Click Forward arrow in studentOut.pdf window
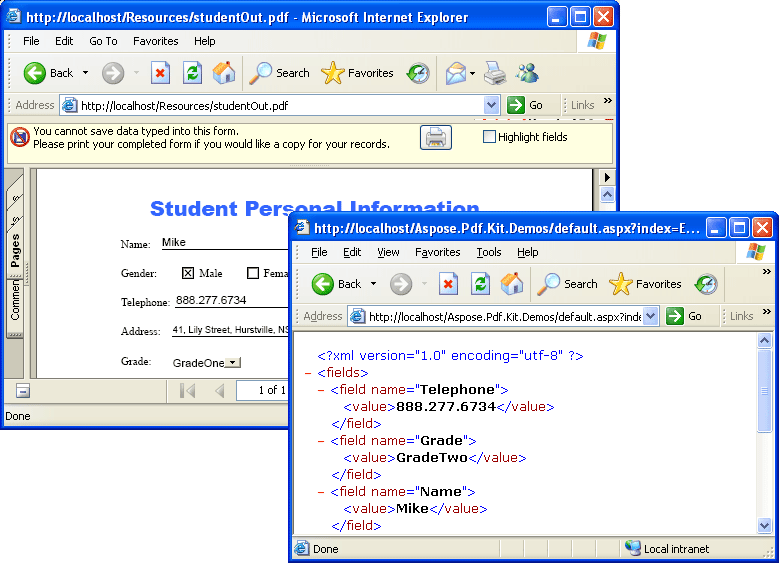Screen dimensions: 780x564 [x=113, y=73]
